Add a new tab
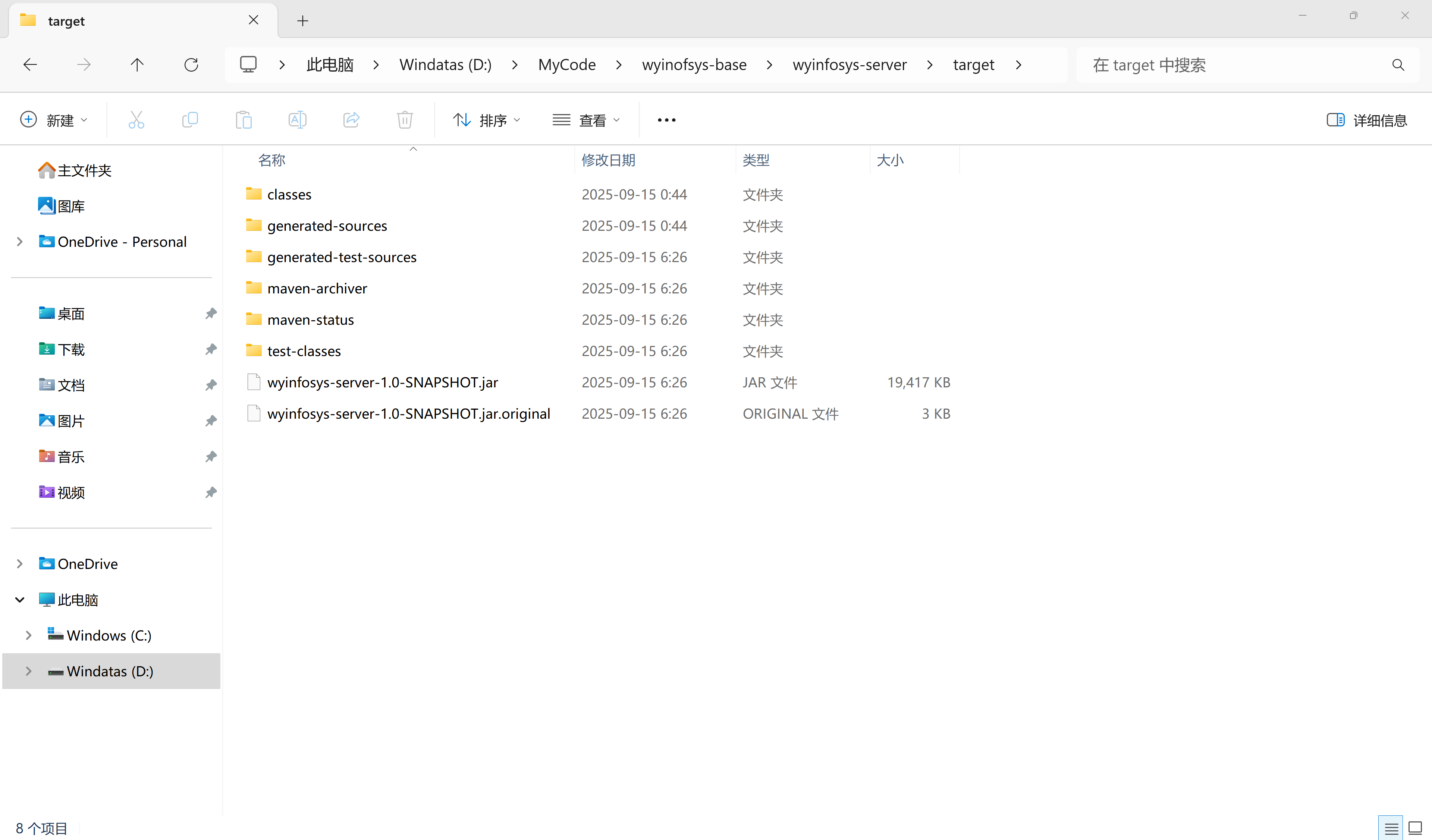Viewport: 1432px width, 840px height. point(303,21)
